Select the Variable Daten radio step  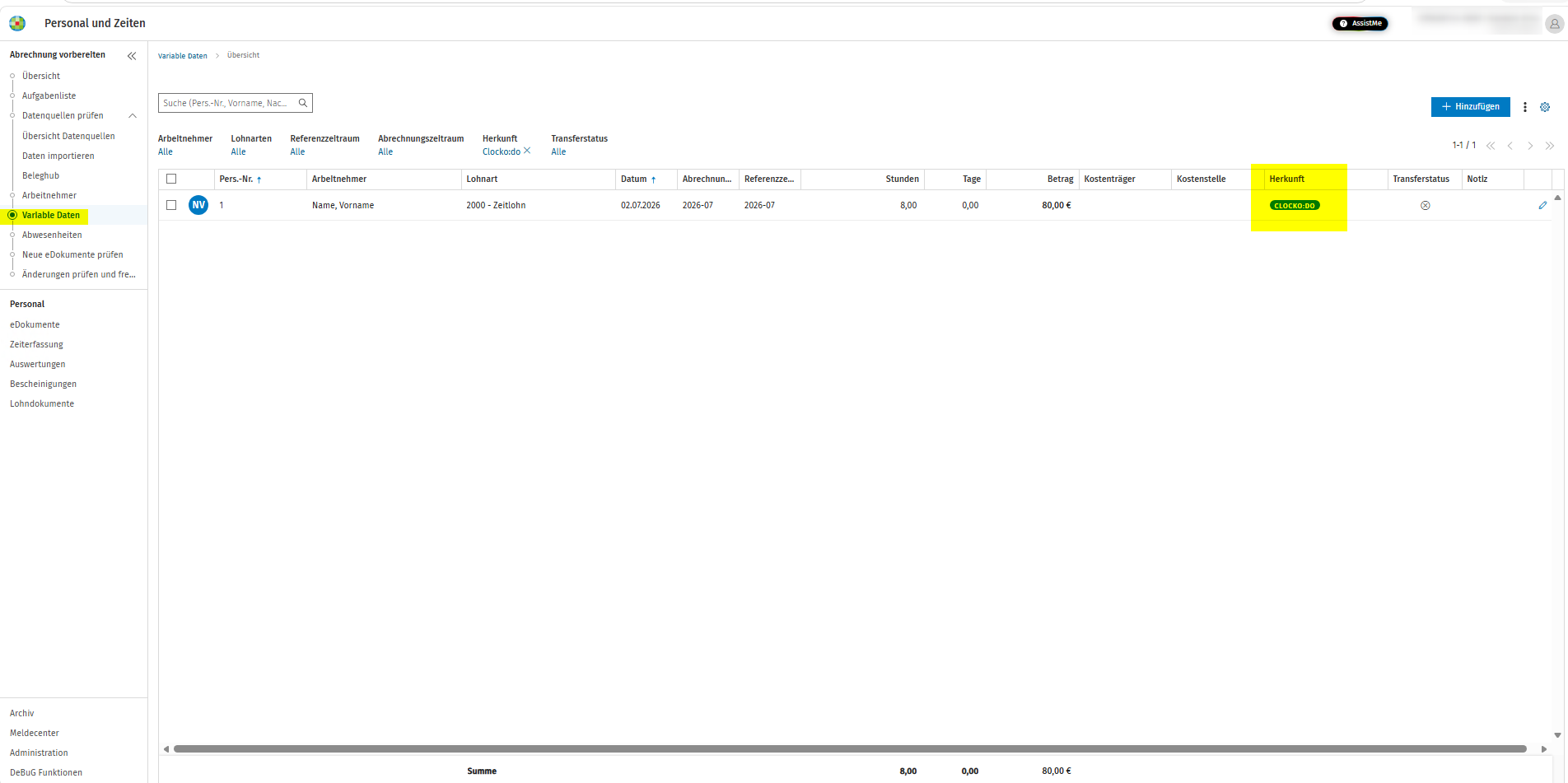tap(12, 215)
